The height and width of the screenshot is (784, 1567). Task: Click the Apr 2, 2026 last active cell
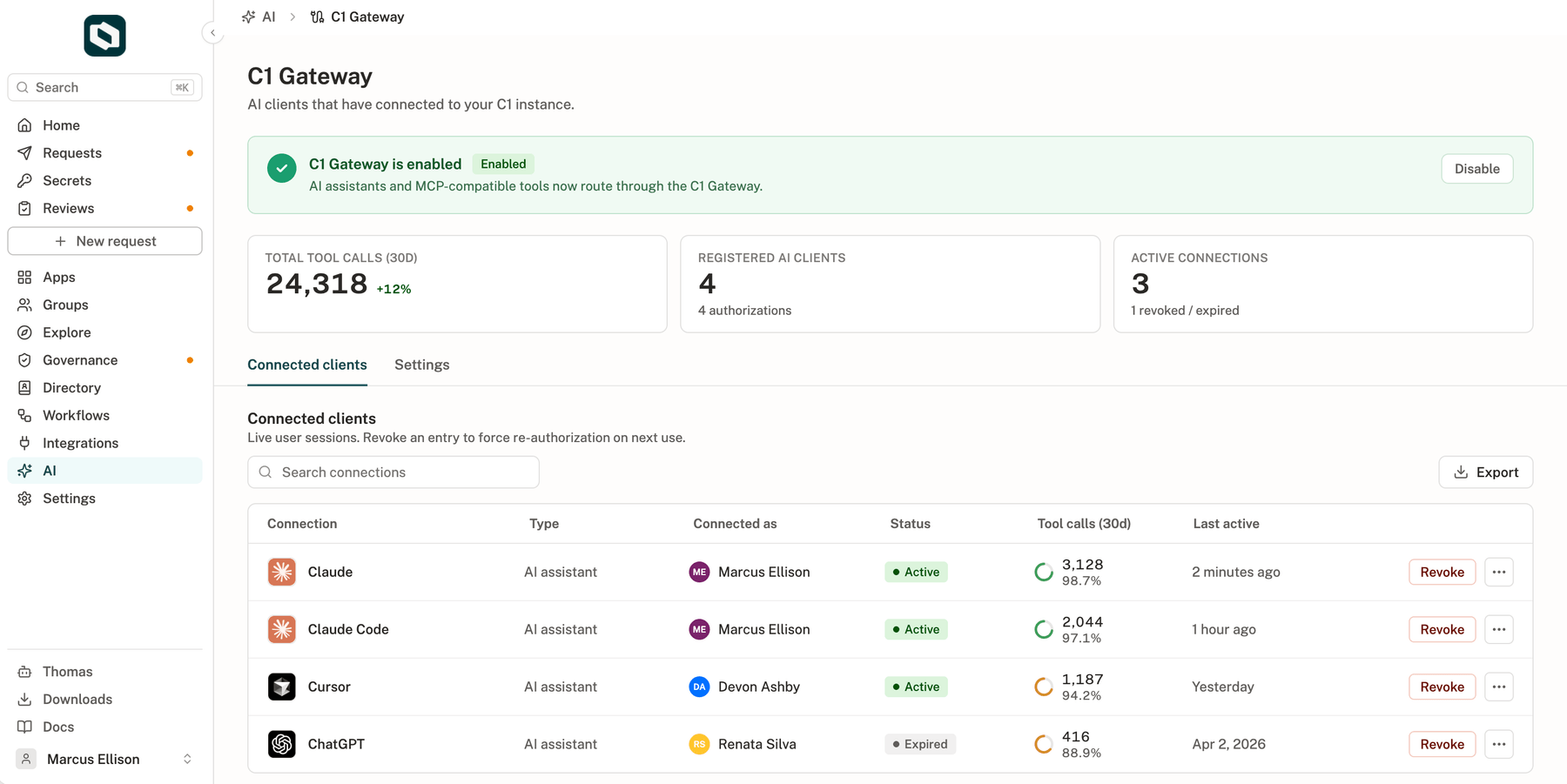coord(1228,745)
